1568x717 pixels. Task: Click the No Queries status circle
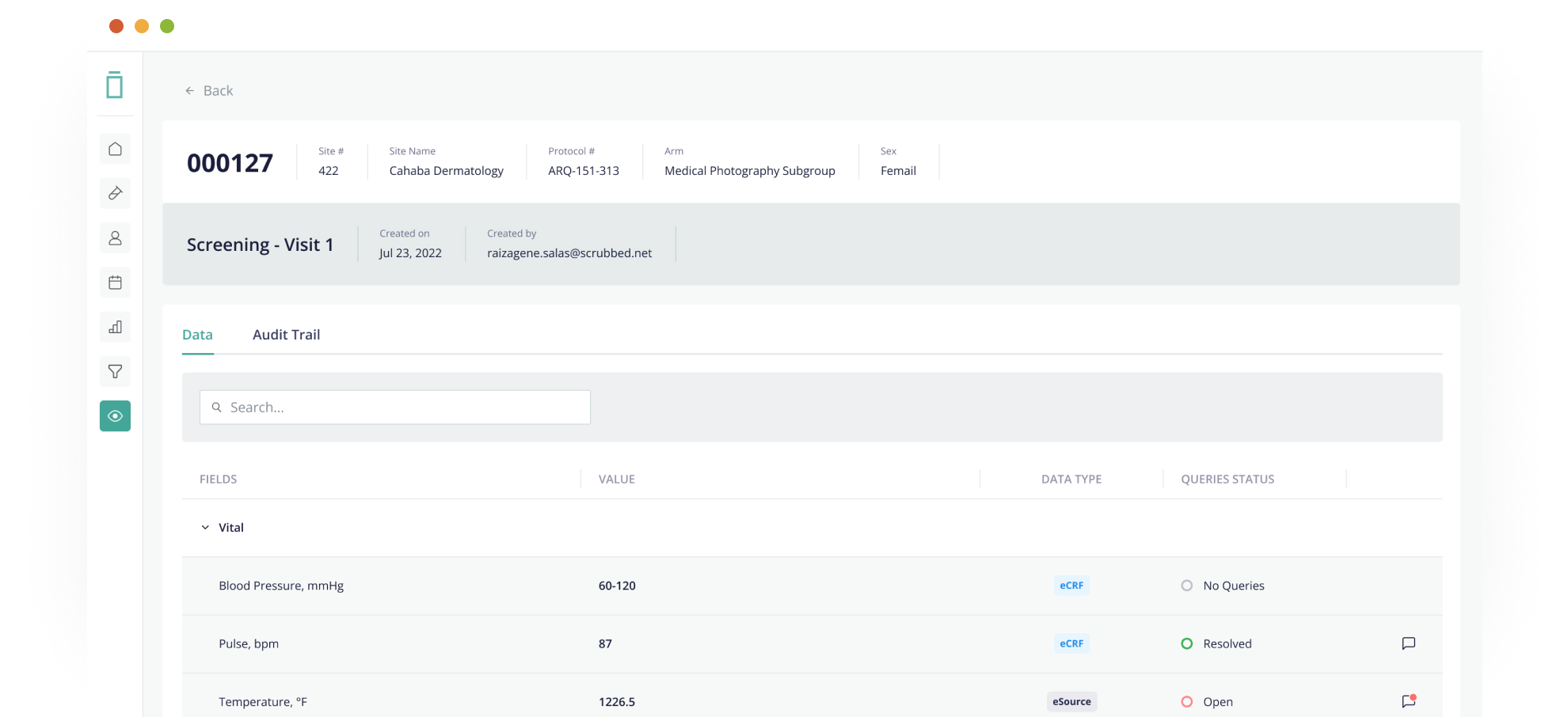pyautogui.click(x=1186, y=586)
